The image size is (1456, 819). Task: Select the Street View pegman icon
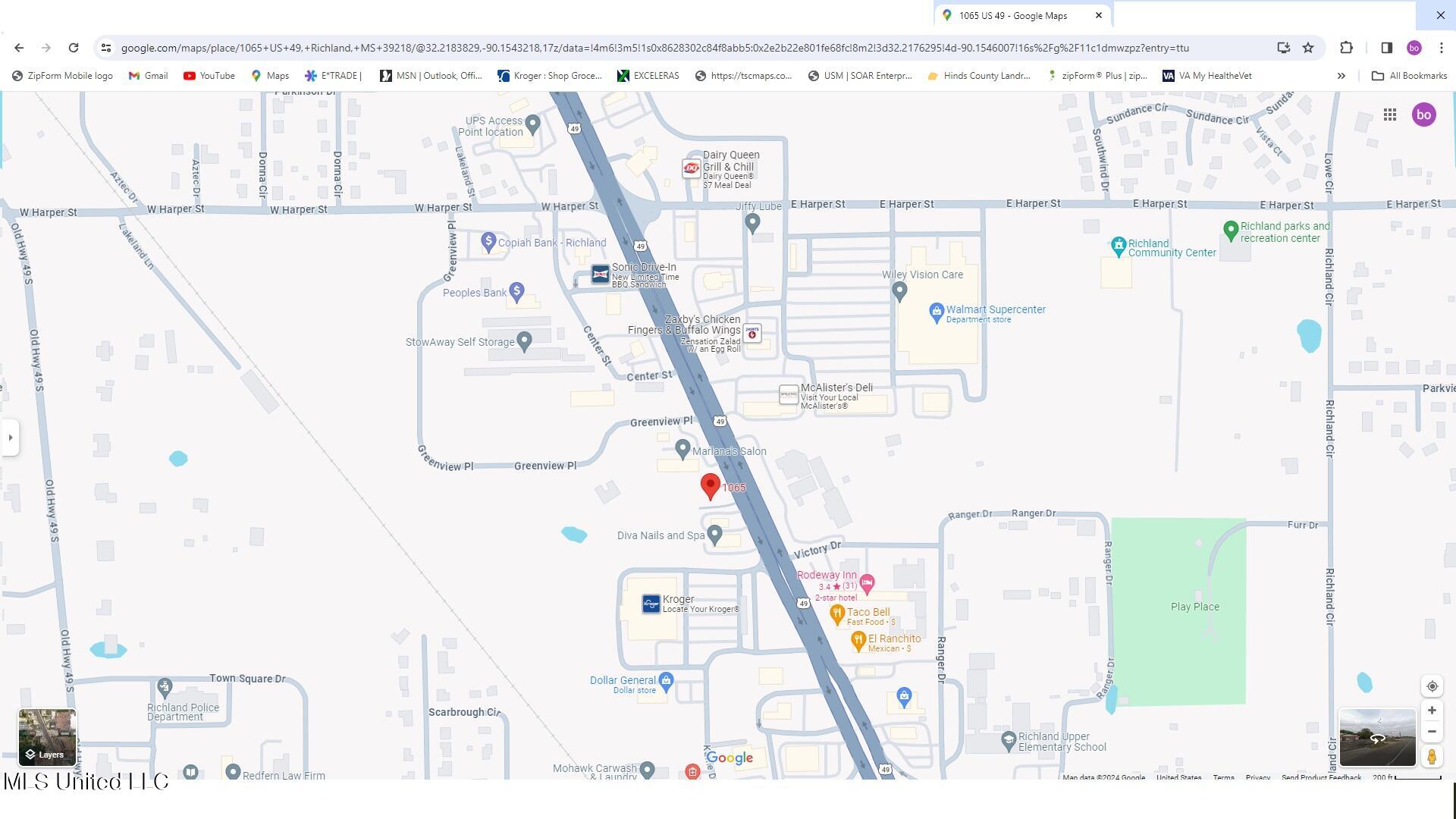[x=1432, y=757]
